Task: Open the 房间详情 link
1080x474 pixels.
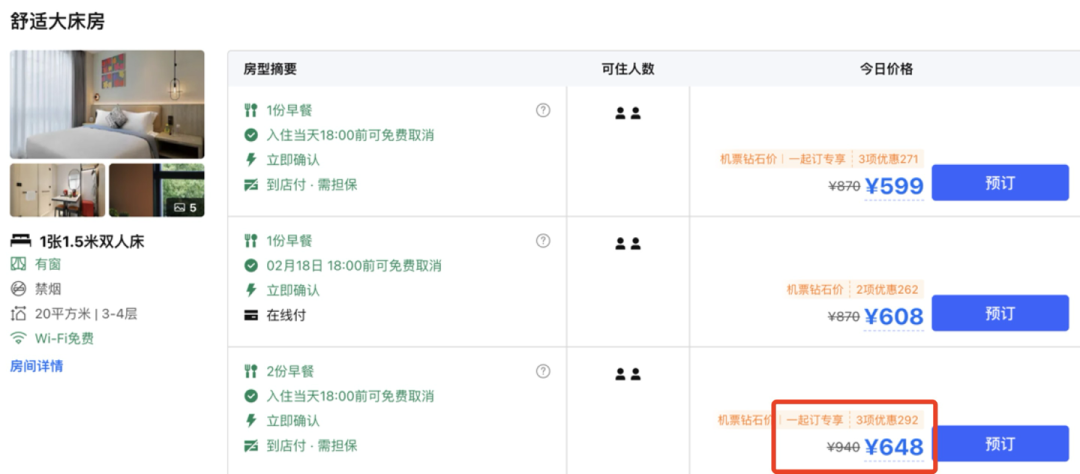Action: (x=36, y=366)
